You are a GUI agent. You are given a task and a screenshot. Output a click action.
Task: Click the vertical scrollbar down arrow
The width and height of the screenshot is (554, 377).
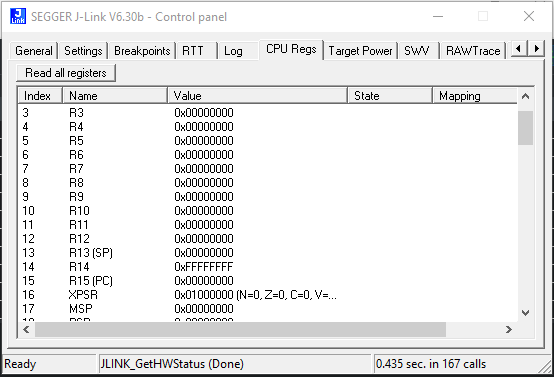pyautogui.click(x=525, y=313)
